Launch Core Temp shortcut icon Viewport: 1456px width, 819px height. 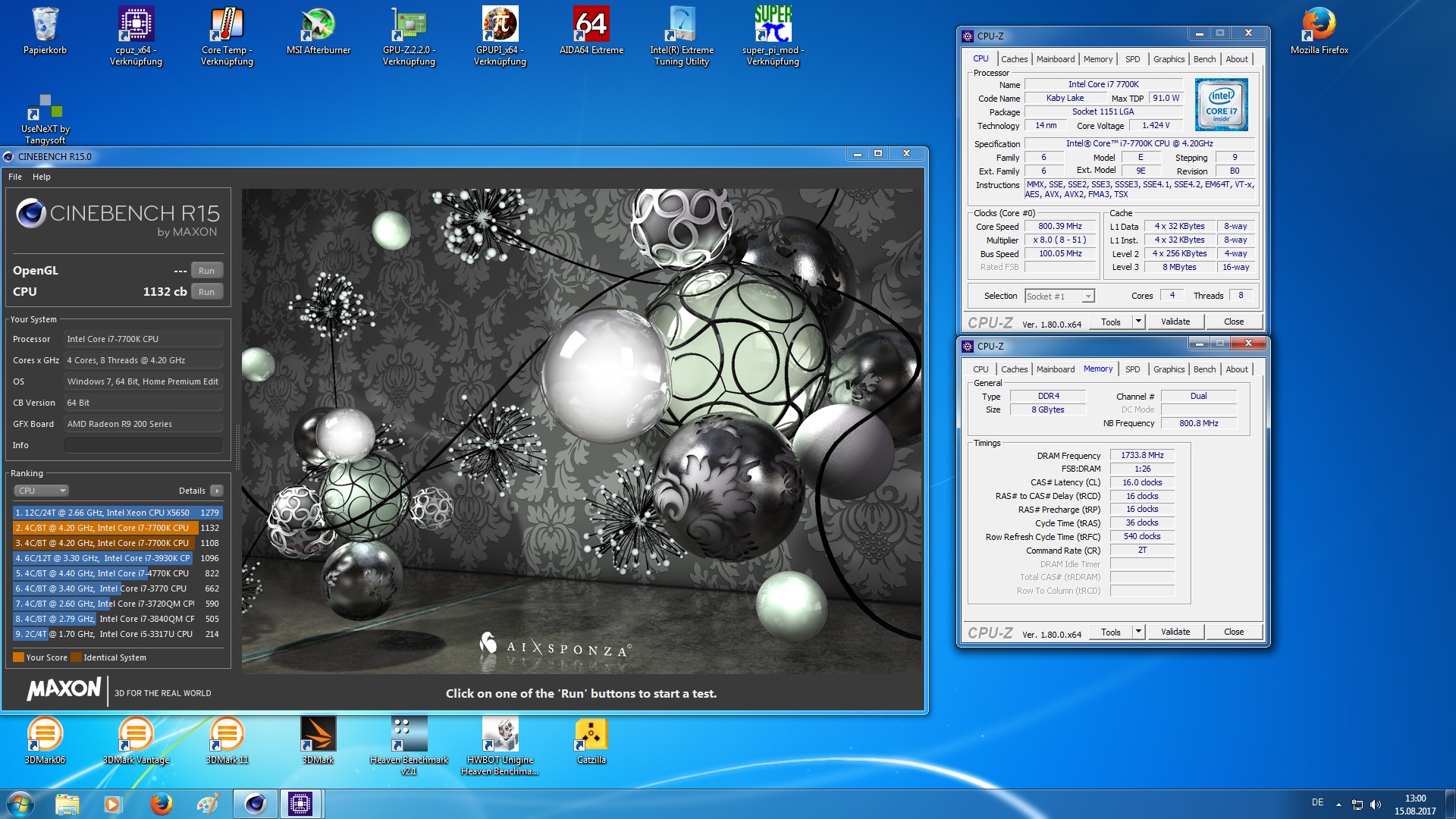click(x=227, y=36)
